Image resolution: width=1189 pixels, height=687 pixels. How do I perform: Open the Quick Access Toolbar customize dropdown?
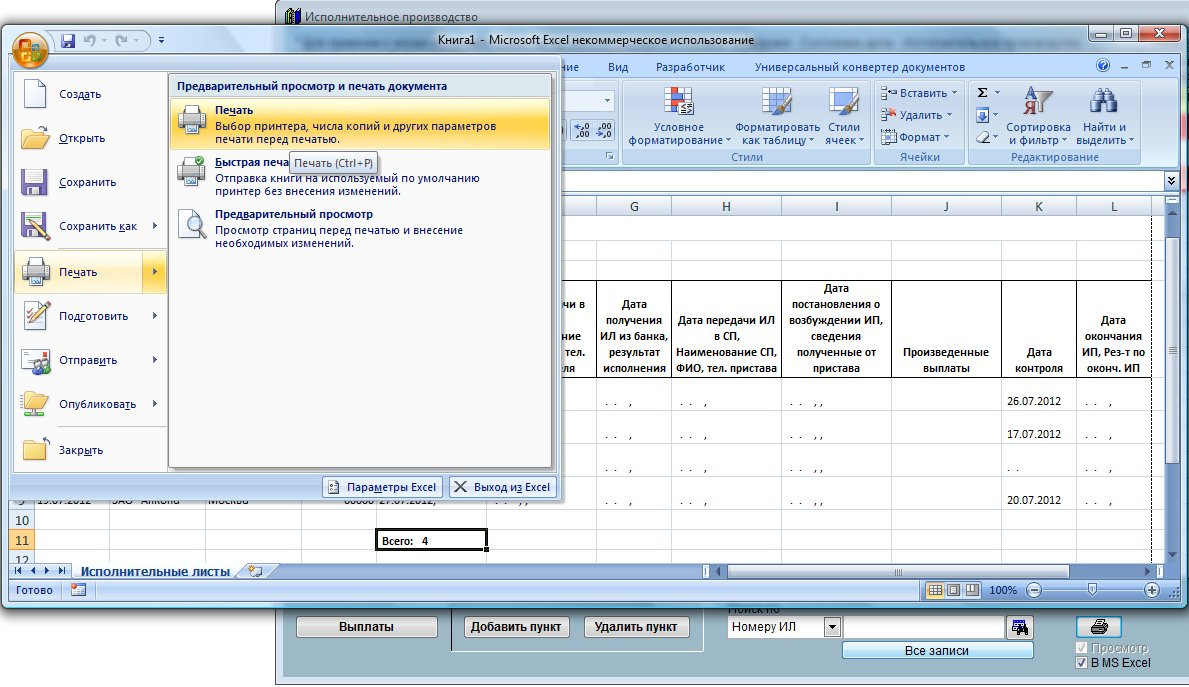[162, 41]
